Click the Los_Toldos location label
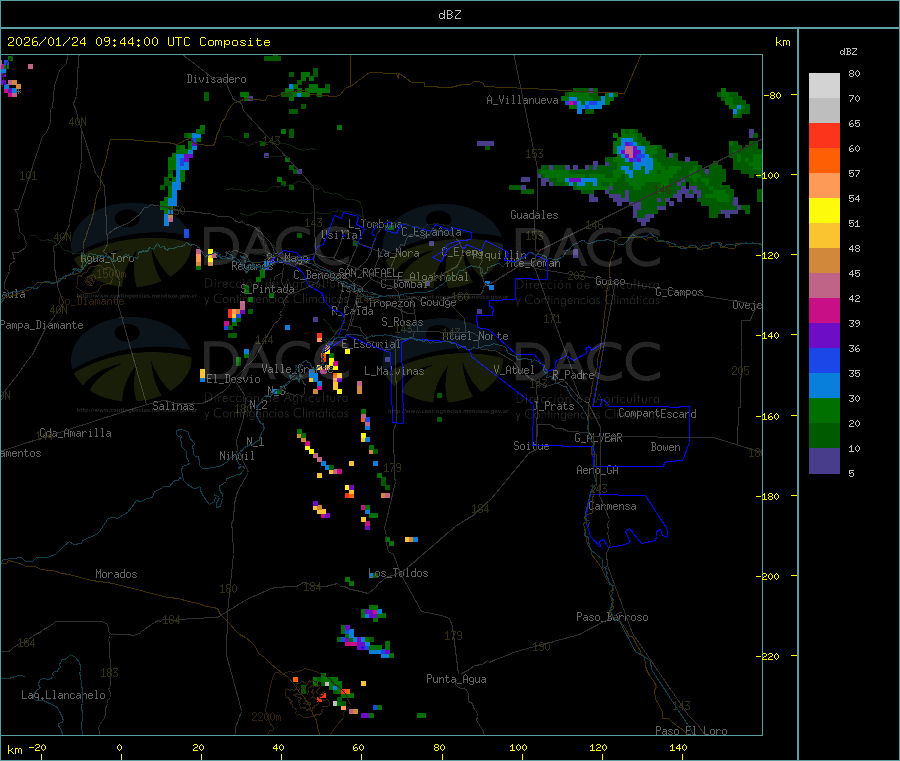 point(398,573)
